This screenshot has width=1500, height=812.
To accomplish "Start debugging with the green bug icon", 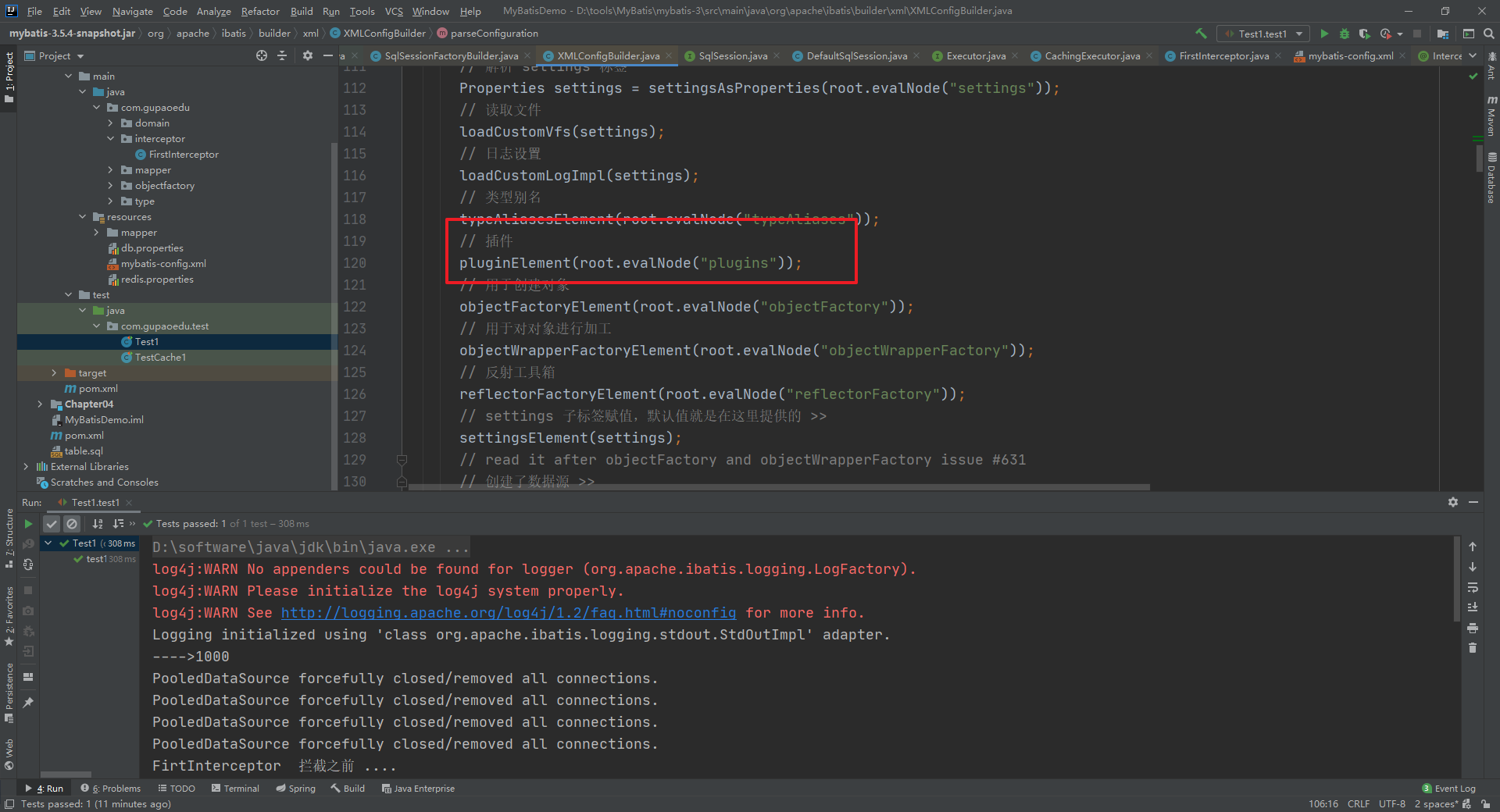I will (x=1345, y=34).
